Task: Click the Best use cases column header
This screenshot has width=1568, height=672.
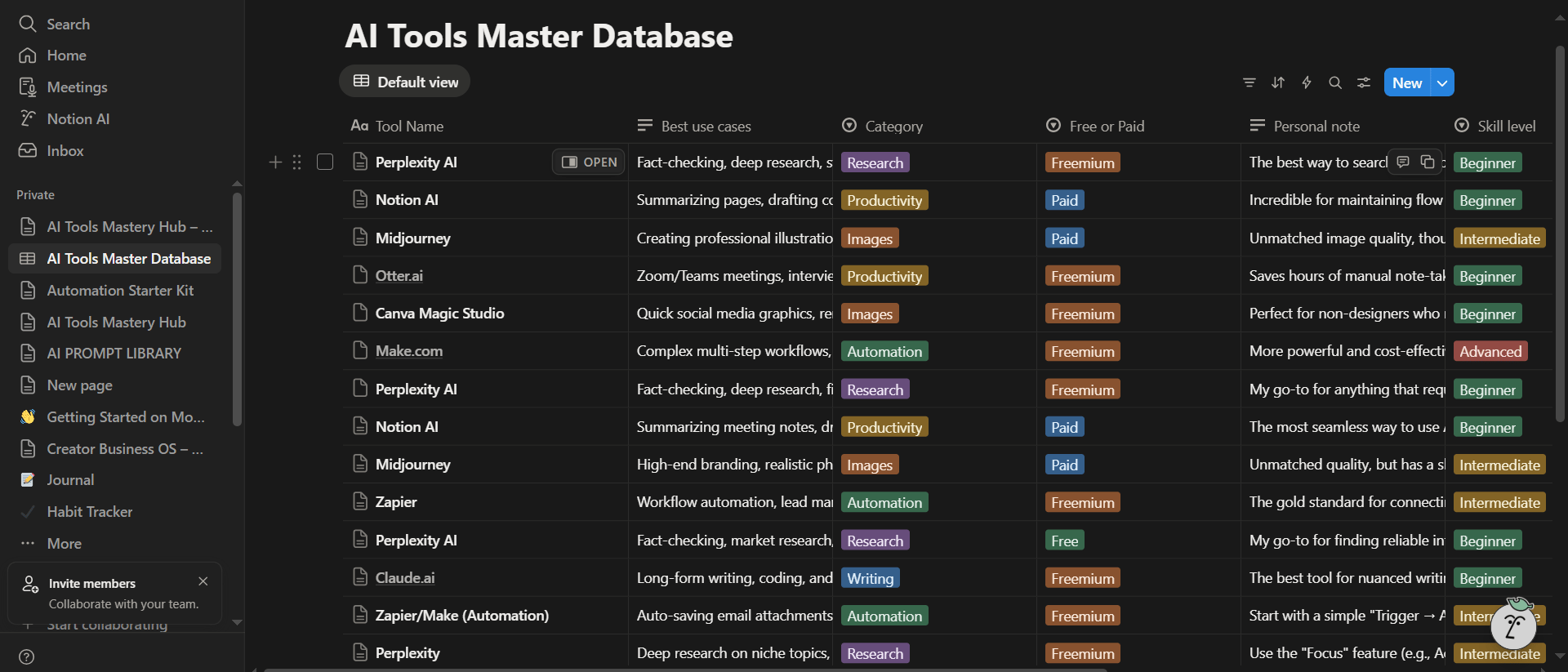Action: click(x=730, y=126)
